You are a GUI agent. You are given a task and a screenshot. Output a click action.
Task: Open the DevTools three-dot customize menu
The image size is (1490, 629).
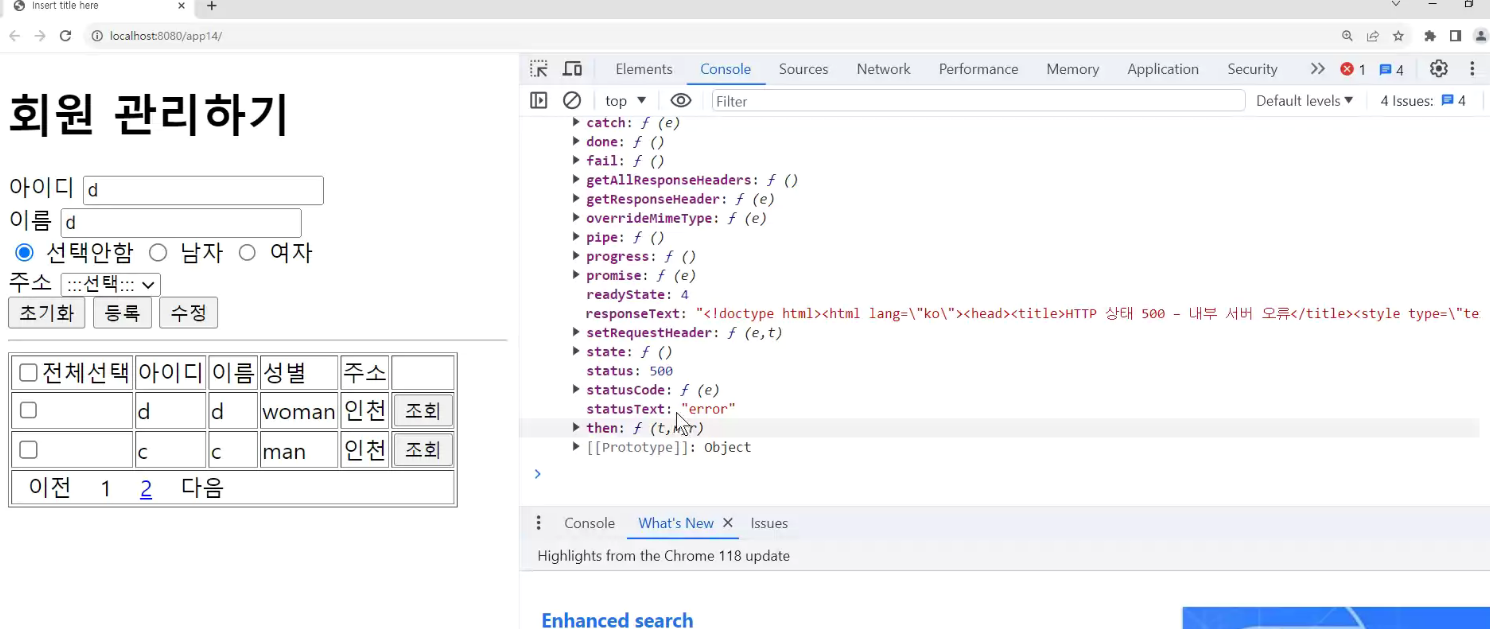click(x=1472, y=69)
